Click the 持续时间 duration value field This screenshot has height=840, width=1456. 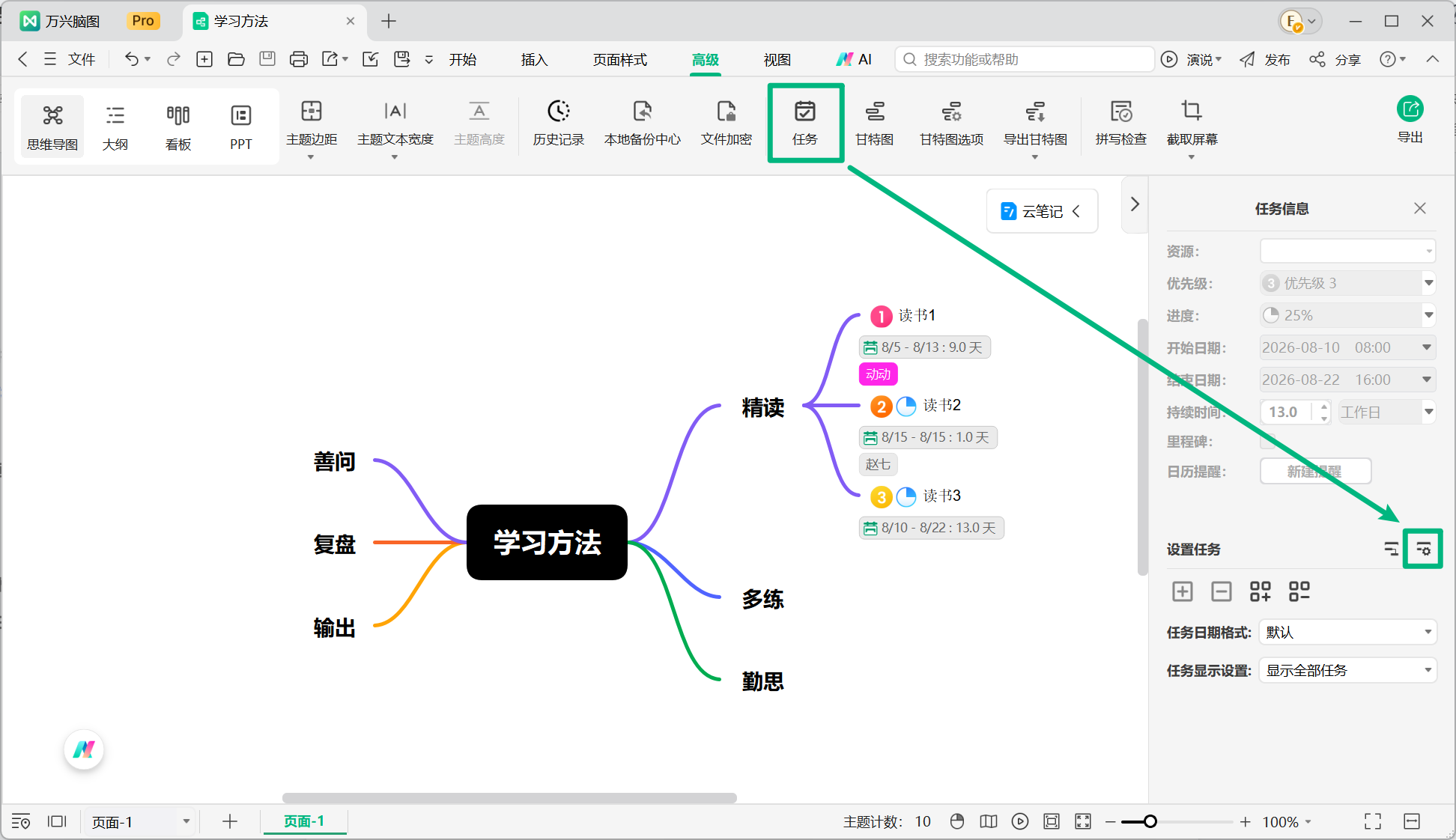coord(1287,412)
